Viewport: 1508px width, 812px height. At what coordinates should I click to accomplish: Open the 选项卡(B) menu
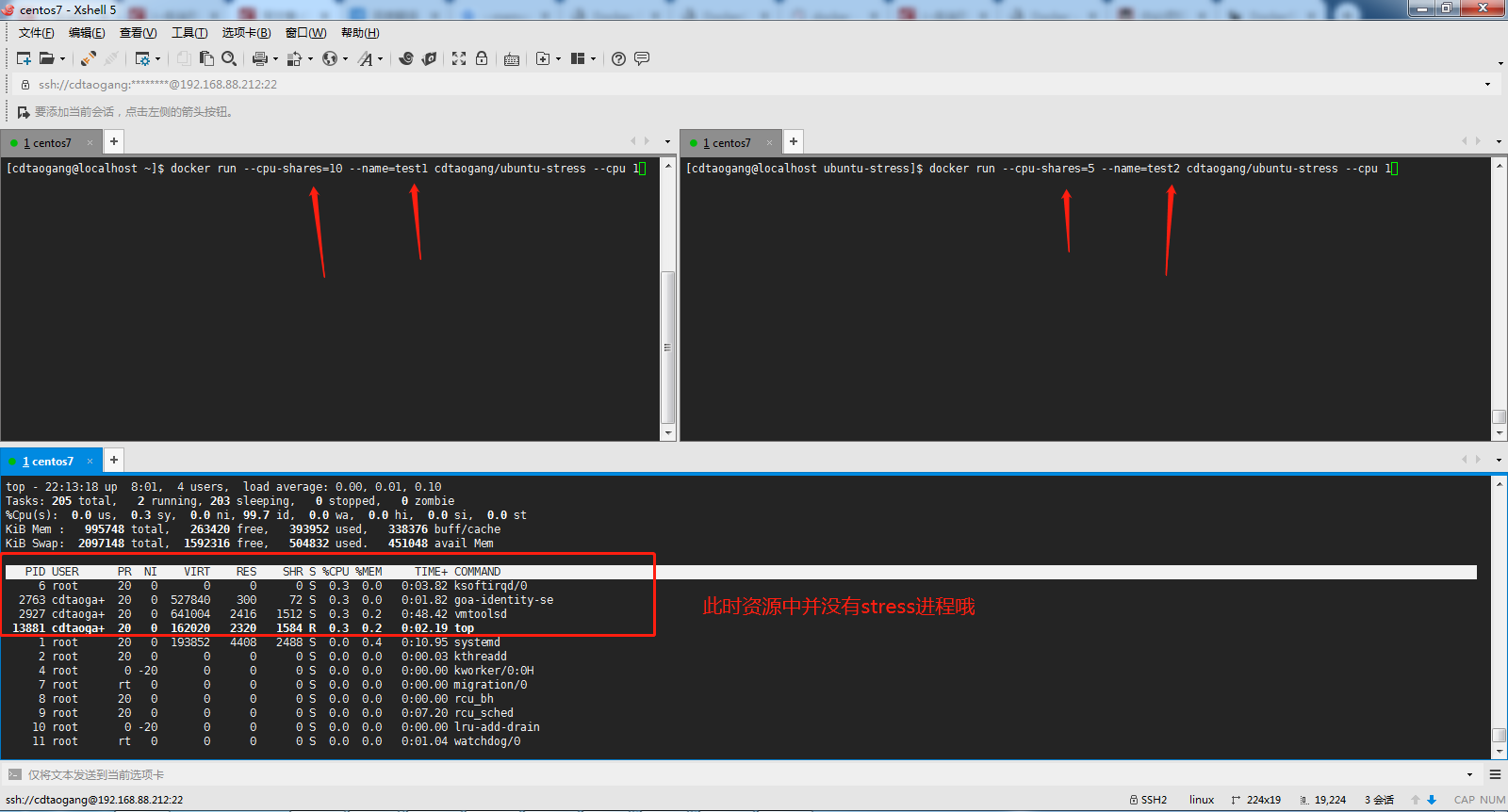(246, 33)
